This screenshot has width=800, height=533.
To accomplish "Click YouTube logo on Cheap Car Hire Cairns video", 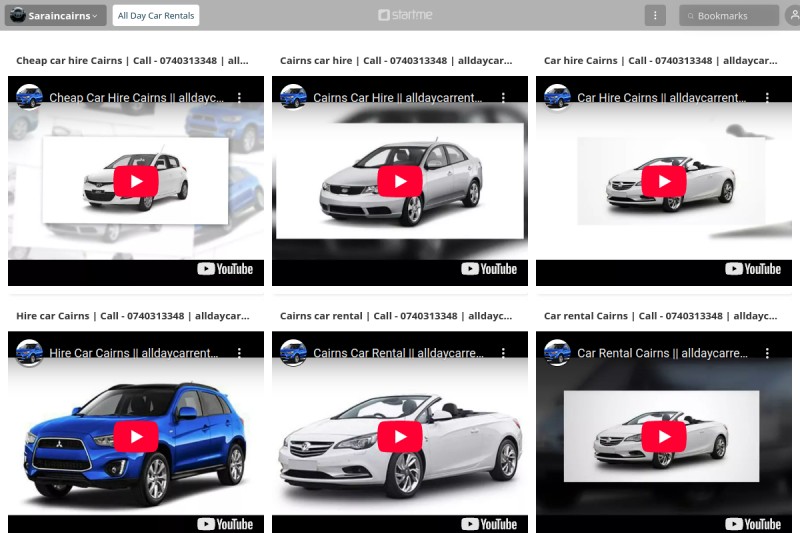I will coord(225,269).
